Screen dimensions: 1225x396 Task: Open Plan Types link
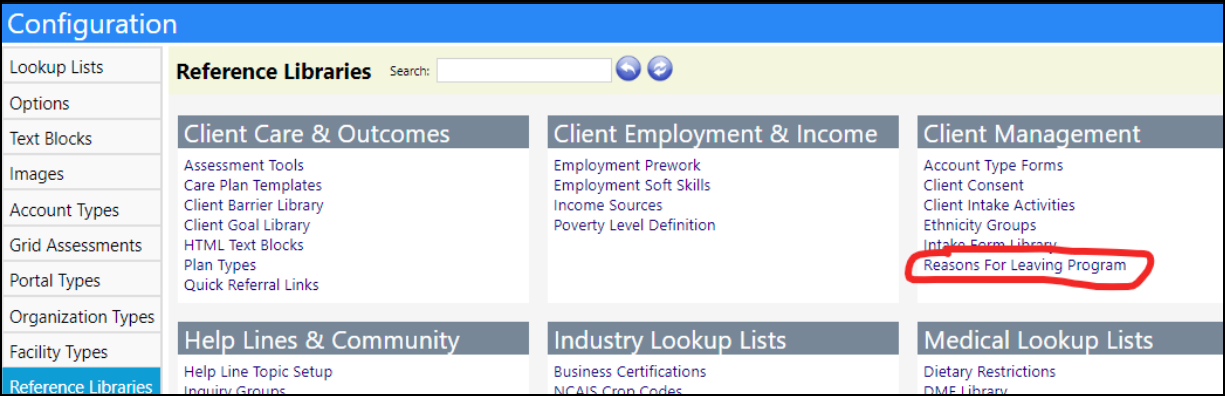(x=220, y=265)
